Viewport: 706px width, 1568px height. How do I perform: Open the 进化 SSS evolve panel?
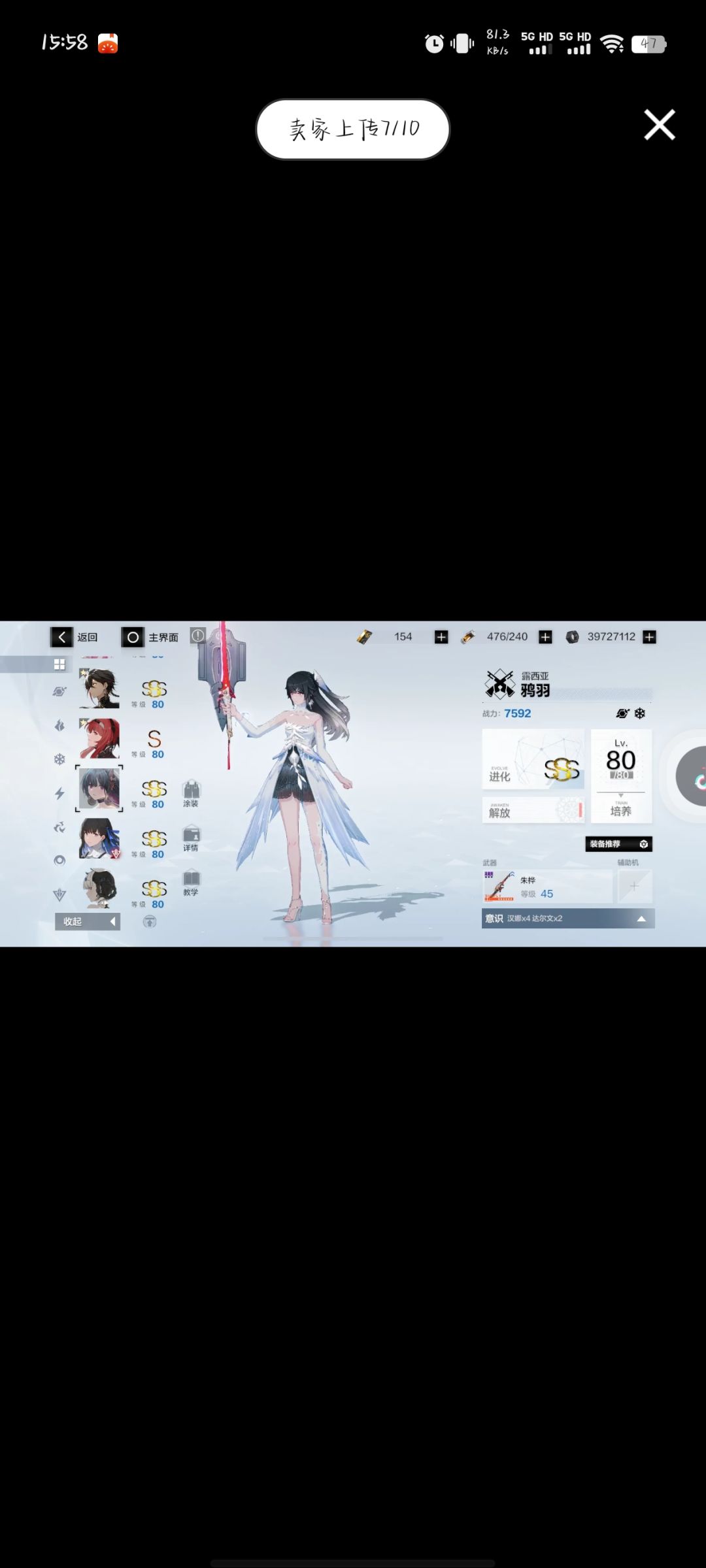click(533, 759)
